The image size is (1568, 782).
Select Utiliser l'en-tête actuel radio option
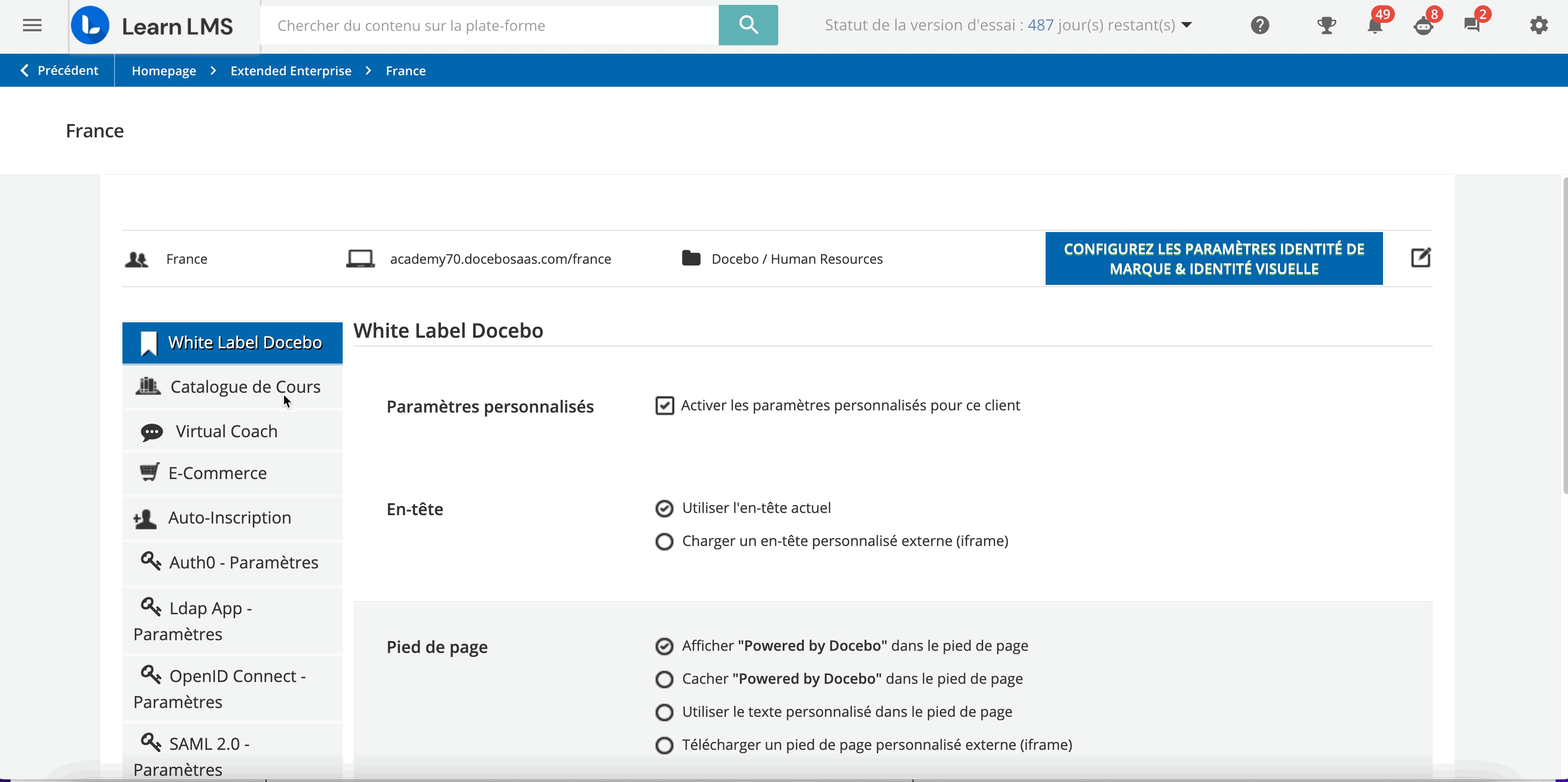point(664,508)
